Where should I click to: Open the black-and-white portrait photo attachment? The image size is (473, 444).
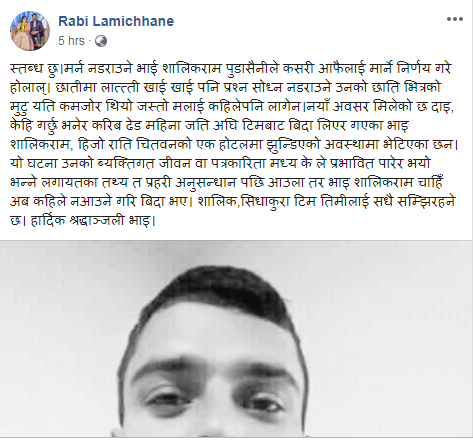tap(236, 338)
